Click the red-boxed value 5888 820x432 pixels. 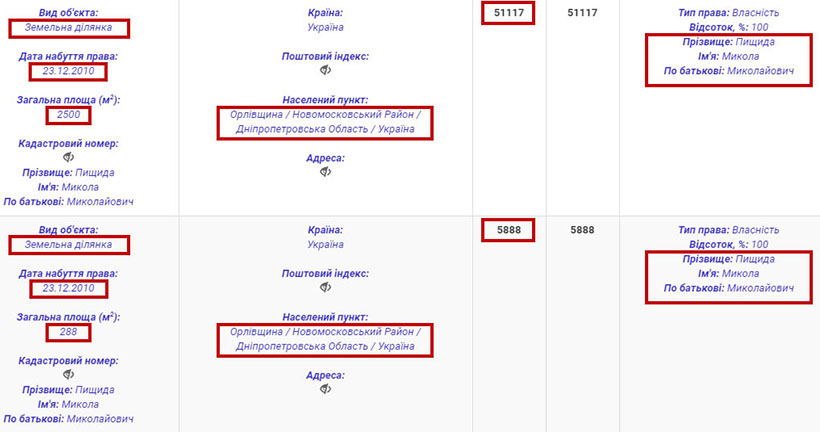[507, 230]
